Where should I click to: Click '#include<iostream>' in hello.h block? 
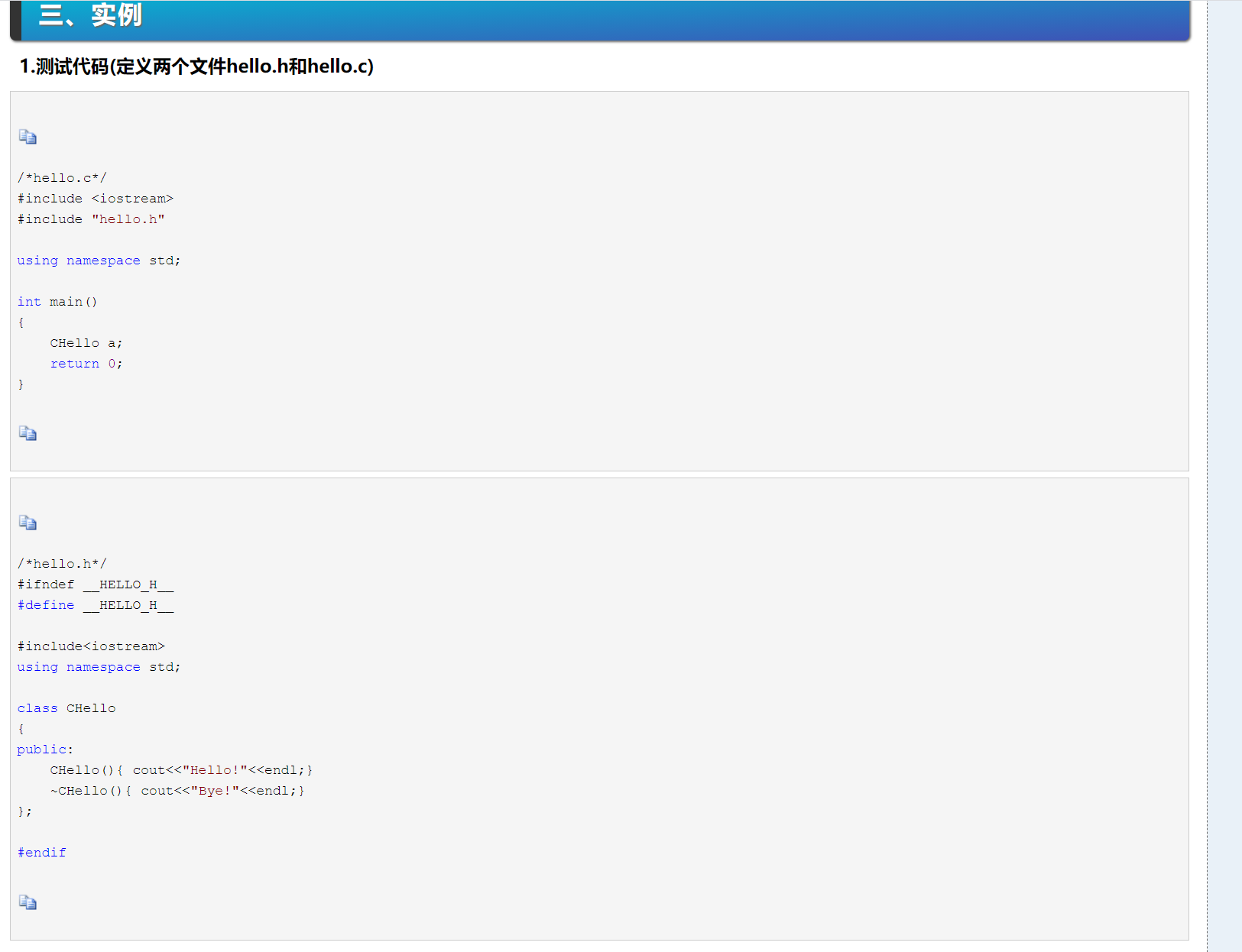point(91,646)
